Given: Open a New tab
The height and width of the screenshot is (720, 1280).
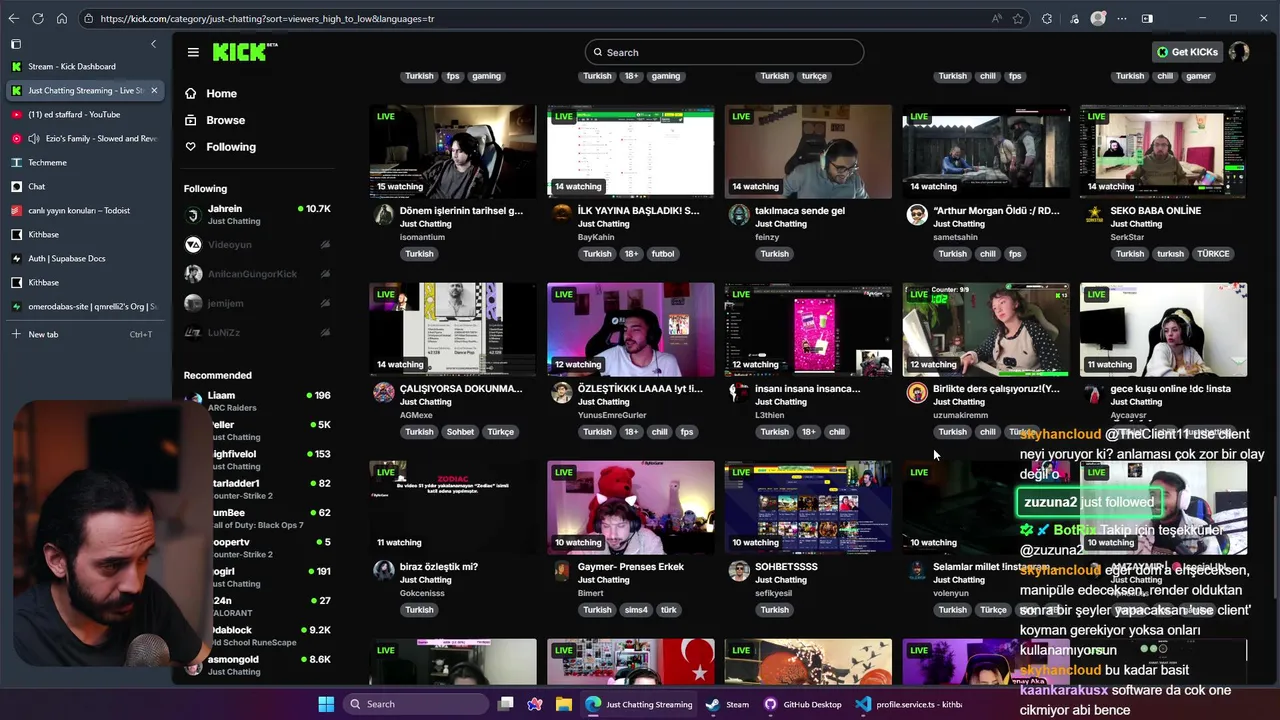Looking at the screenshot, I should (x=84, y=334).
